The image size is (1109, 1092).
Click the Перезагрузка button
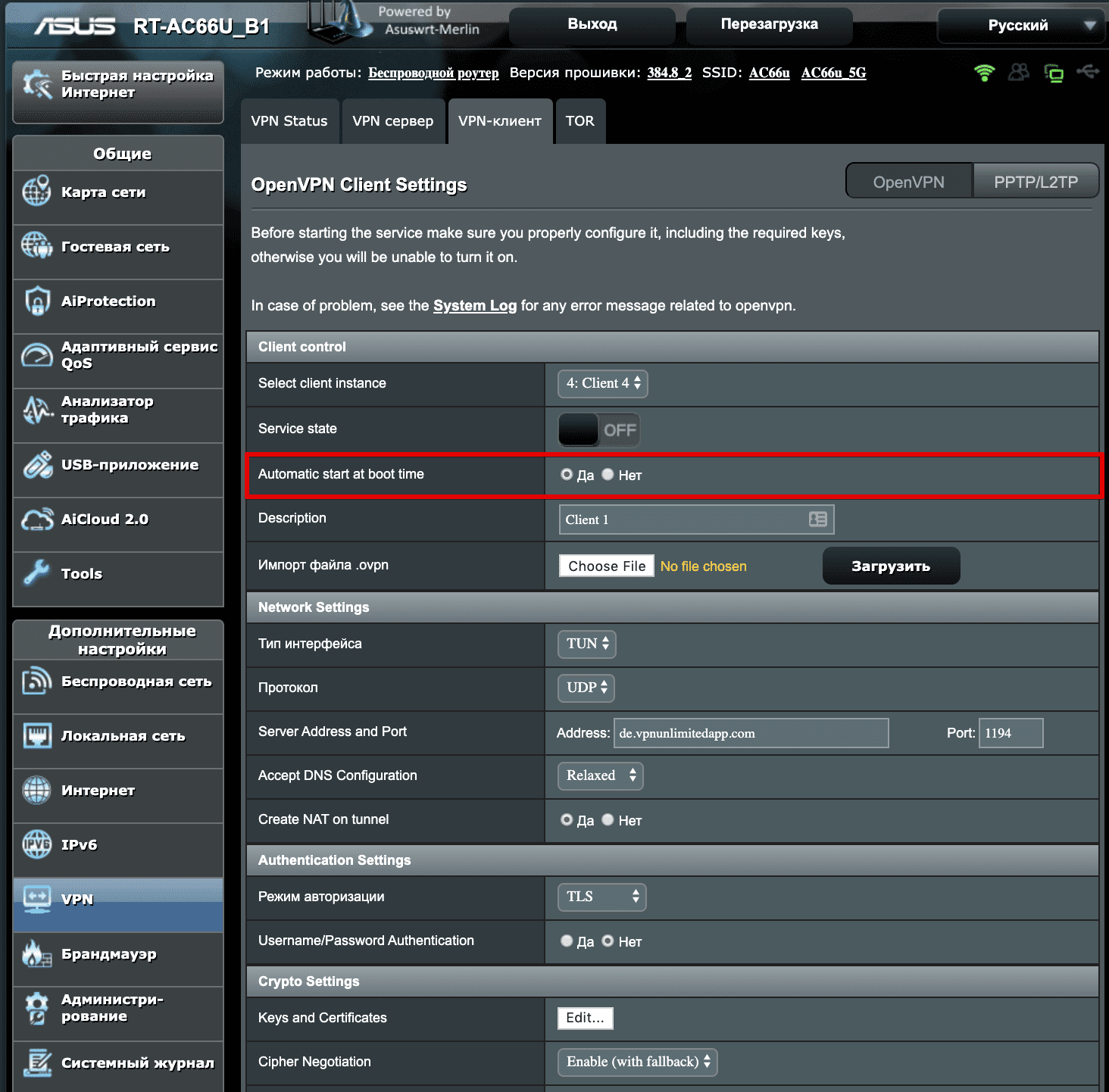768,23
